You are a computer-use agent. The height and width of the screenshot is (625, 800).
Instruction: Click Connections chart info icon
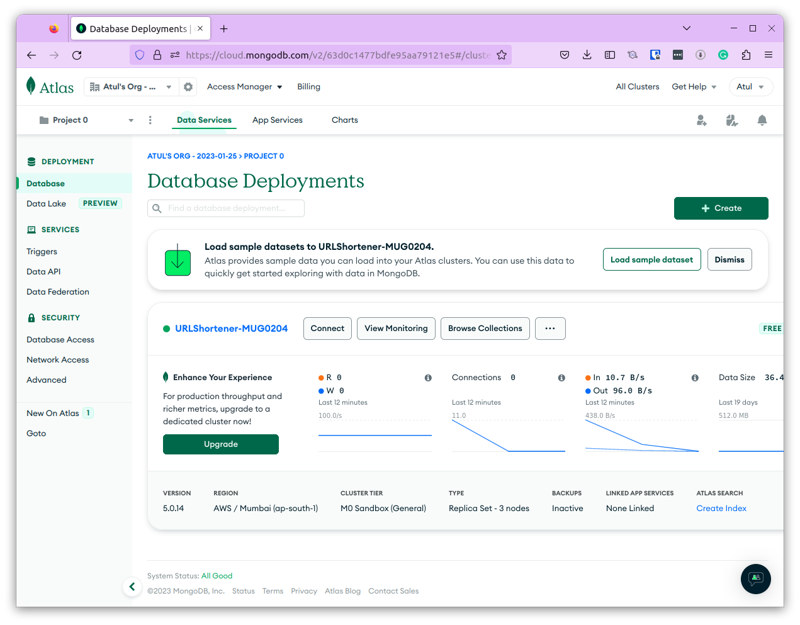[561, 378]
